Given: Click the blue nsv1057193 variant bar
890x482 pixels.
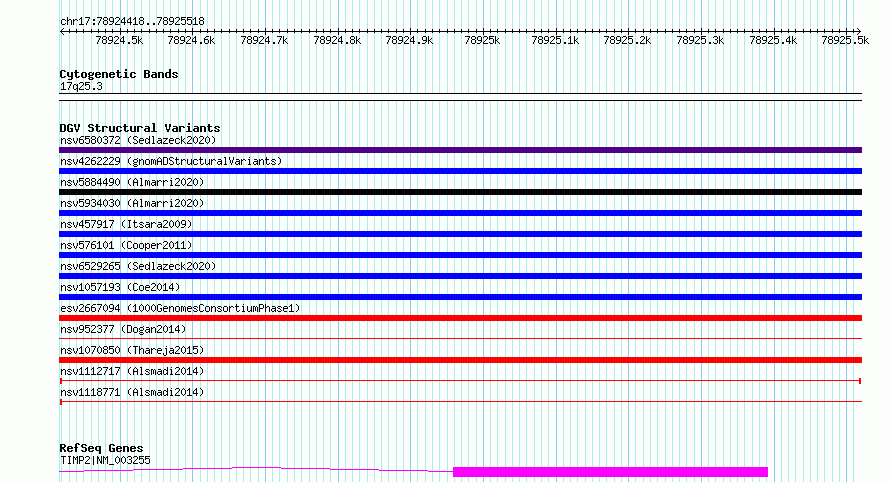Looking at the screenshot, I should click(460, 297).
